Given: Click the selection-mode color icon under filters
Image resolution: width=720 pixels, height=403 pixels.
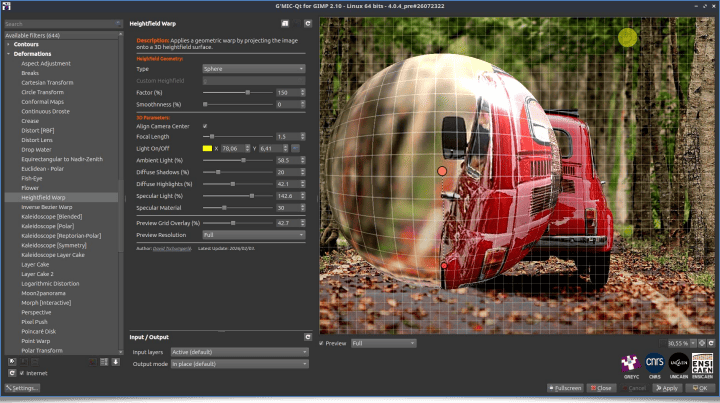Looking at the screenshot, I should (x=93, y=362).
